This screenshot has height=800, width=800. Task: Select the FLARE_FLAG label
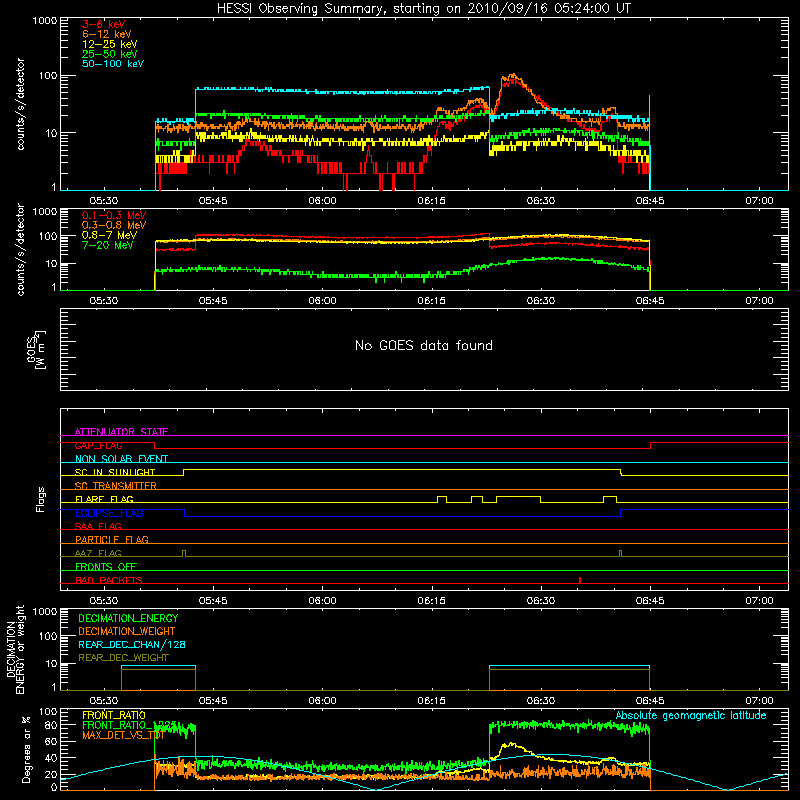point(104,499)
